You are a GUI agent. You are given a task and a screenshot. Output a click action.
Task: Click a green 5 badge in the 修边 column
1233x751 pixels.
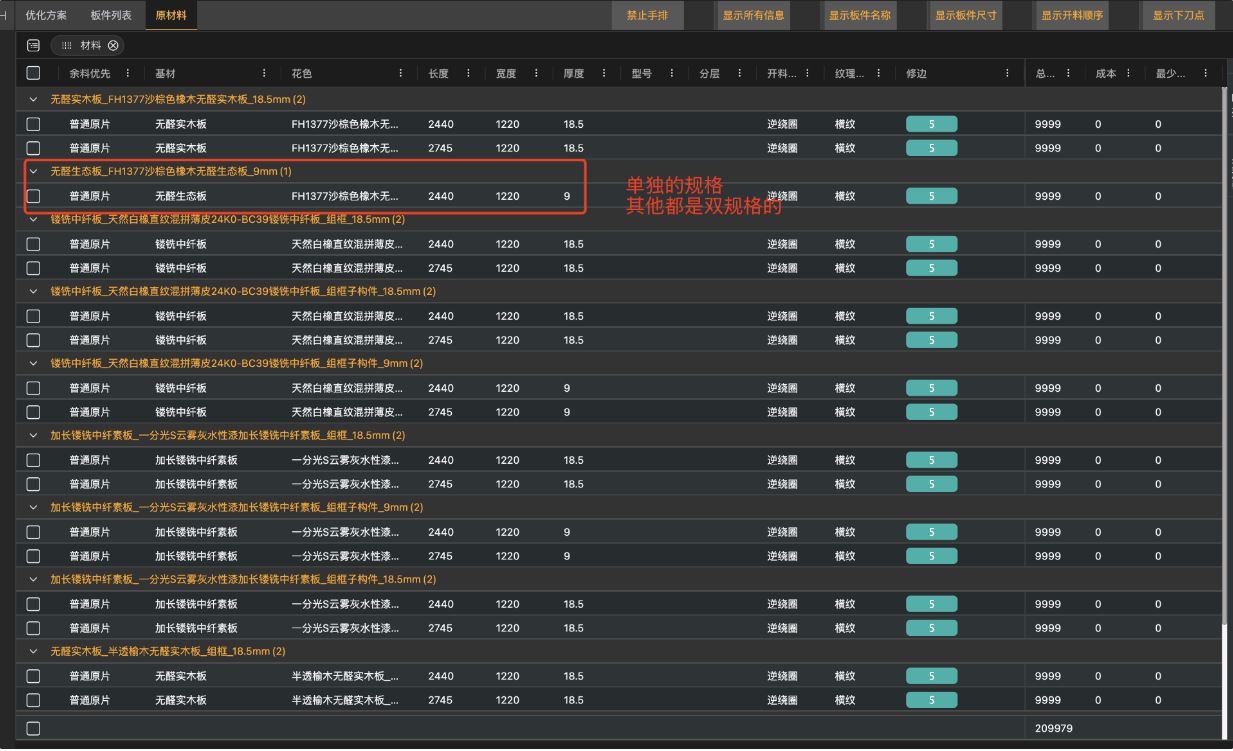931,124
